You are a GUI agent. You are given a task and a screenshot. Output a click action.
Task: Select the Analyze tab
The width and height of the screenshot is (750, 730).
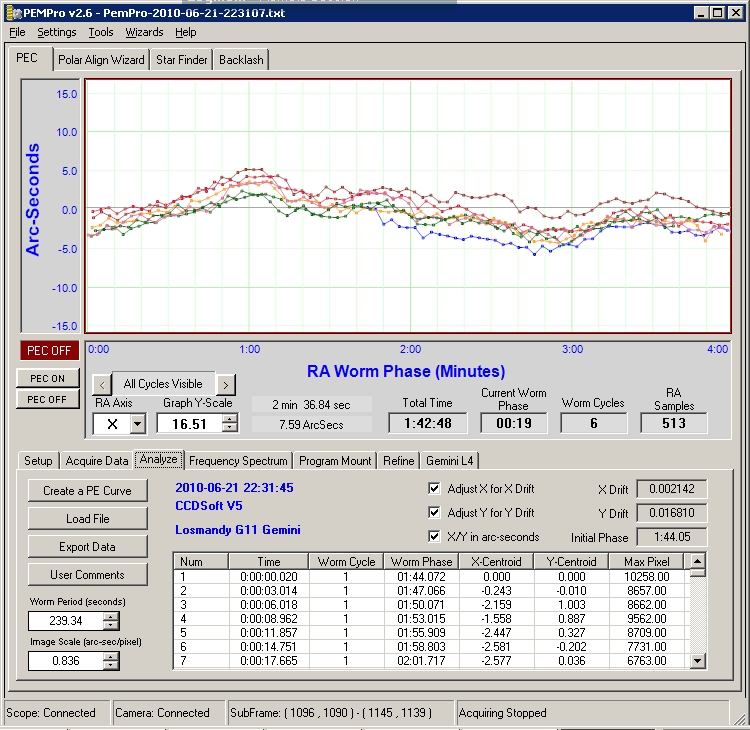click(x=158, y=459)
